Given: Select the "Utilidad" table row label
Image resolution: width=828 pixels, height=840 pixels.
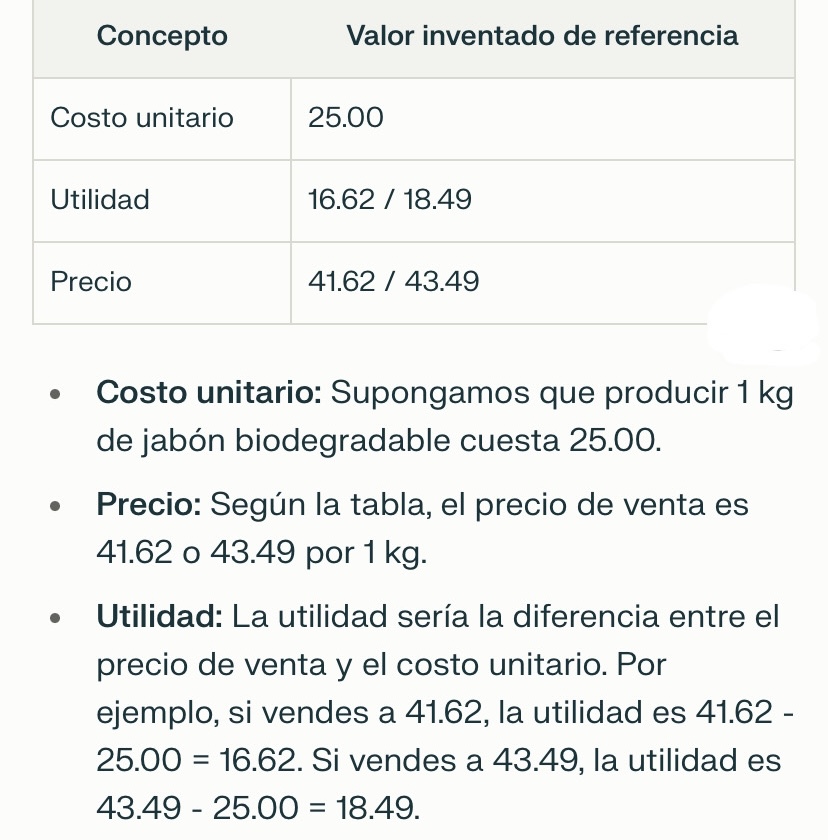Looking at the screenshot, I should tap(100, 200).
